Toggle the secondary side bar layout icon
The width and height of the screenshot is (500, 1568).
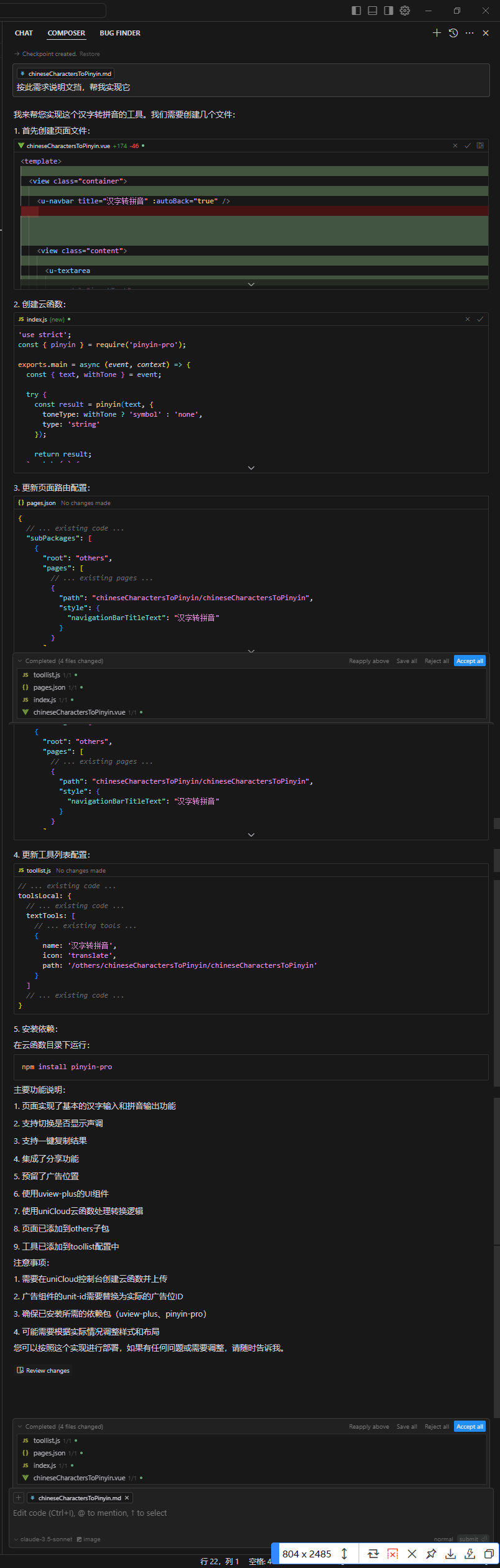(389, 11)
